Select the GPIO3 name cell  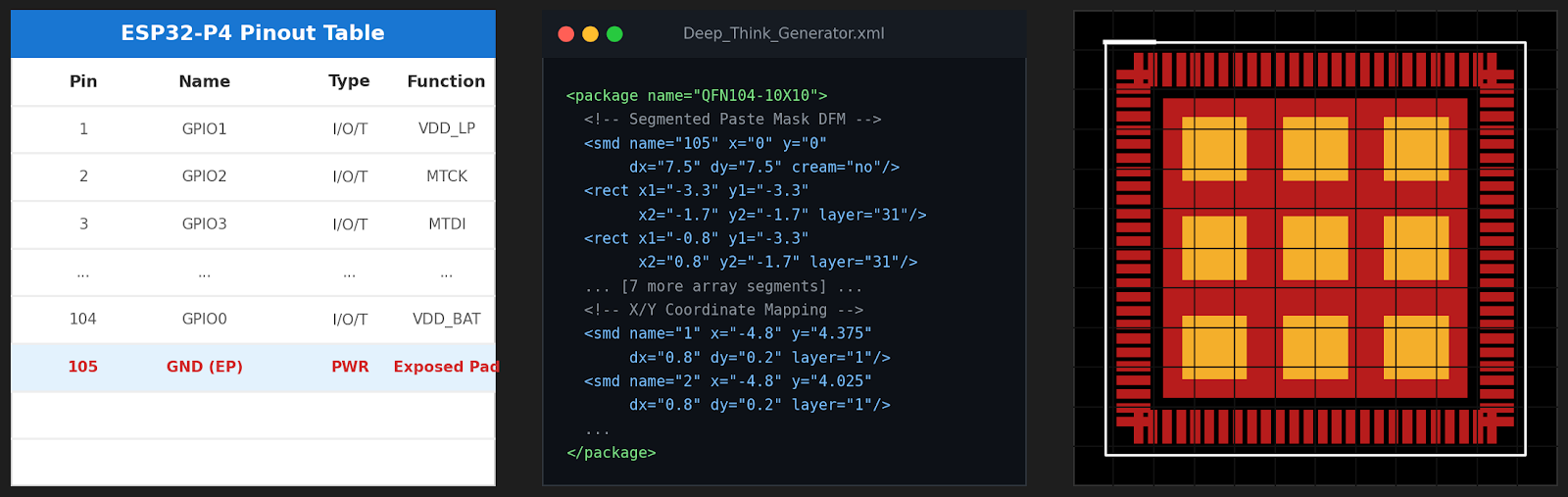204,224
